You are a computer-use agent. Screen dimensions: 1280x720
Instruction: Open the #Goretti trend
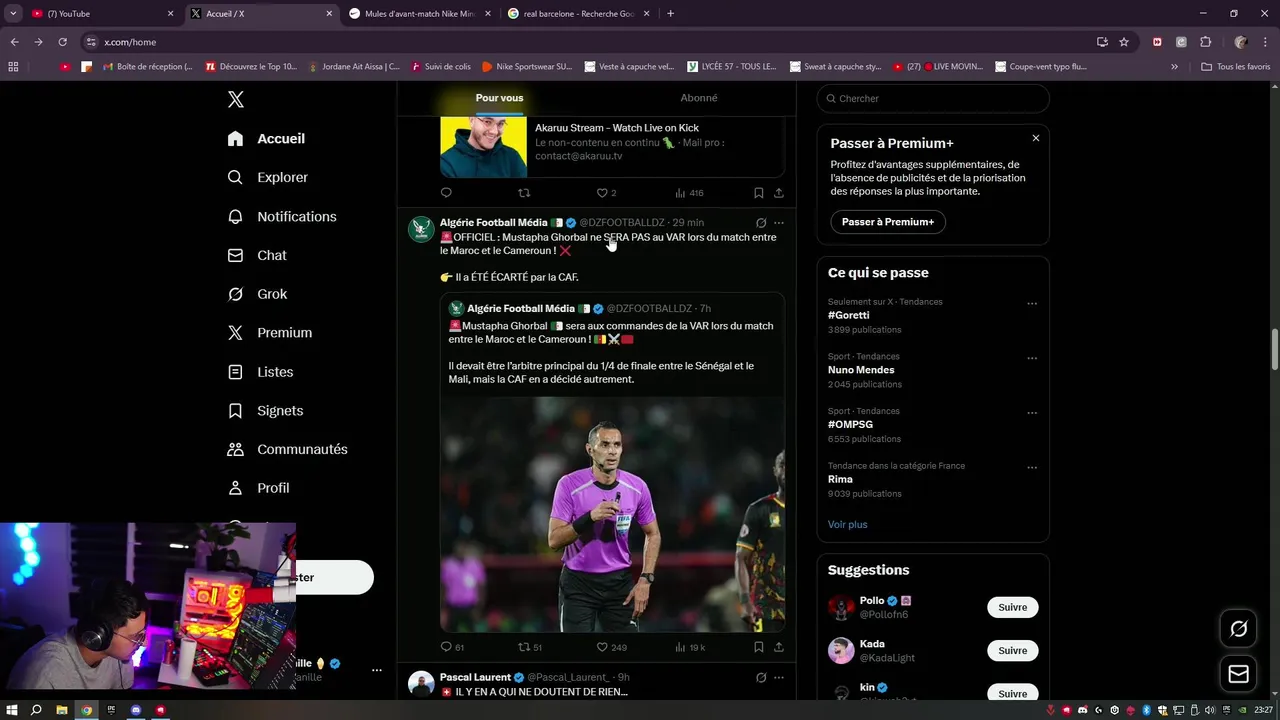pos(849,315)
